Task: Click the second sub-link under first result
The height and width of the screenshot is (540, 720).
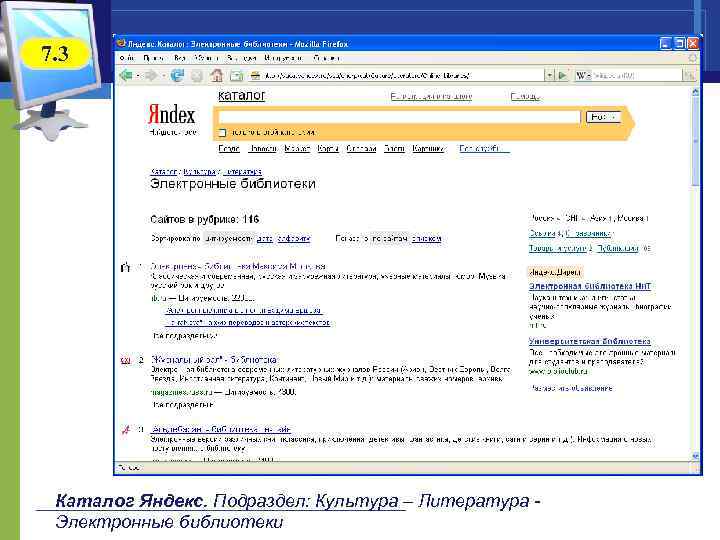Action: [248, 323]
